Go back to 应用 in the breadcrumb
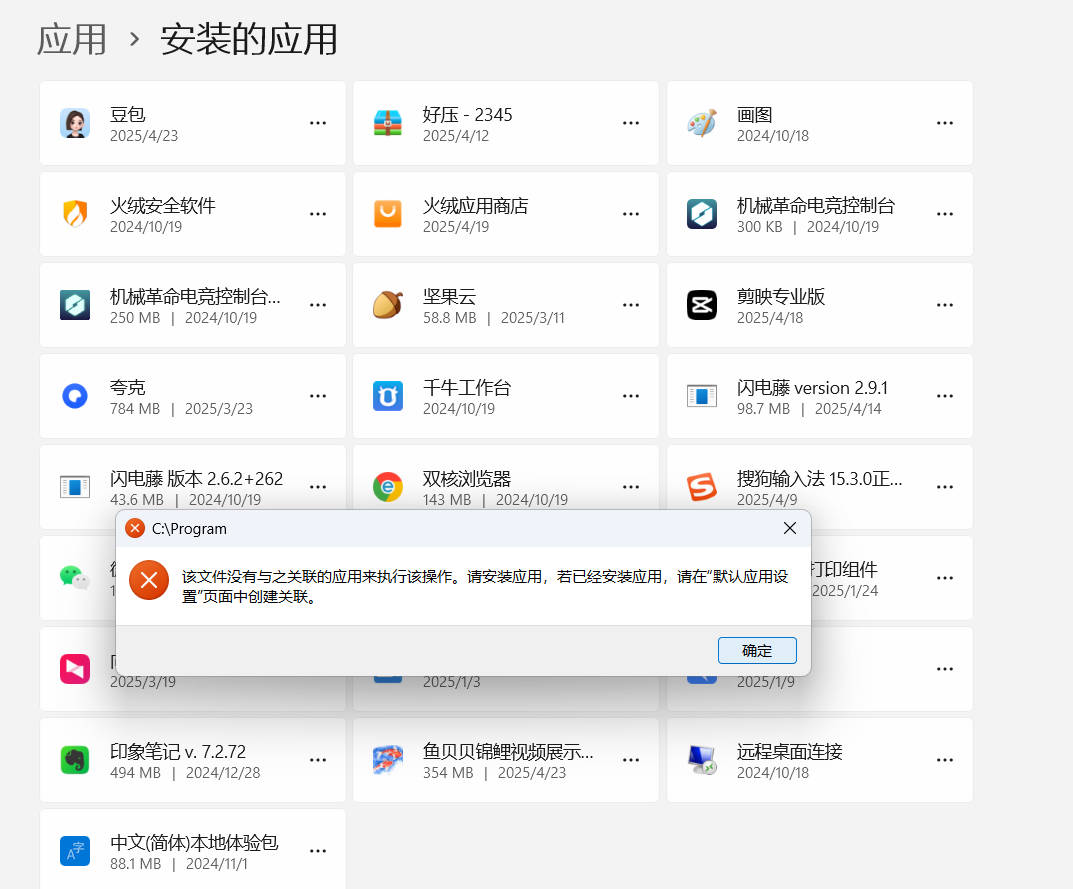This screenshot has width=1073, height=889. pyautogui.click(x=72, y=39)
